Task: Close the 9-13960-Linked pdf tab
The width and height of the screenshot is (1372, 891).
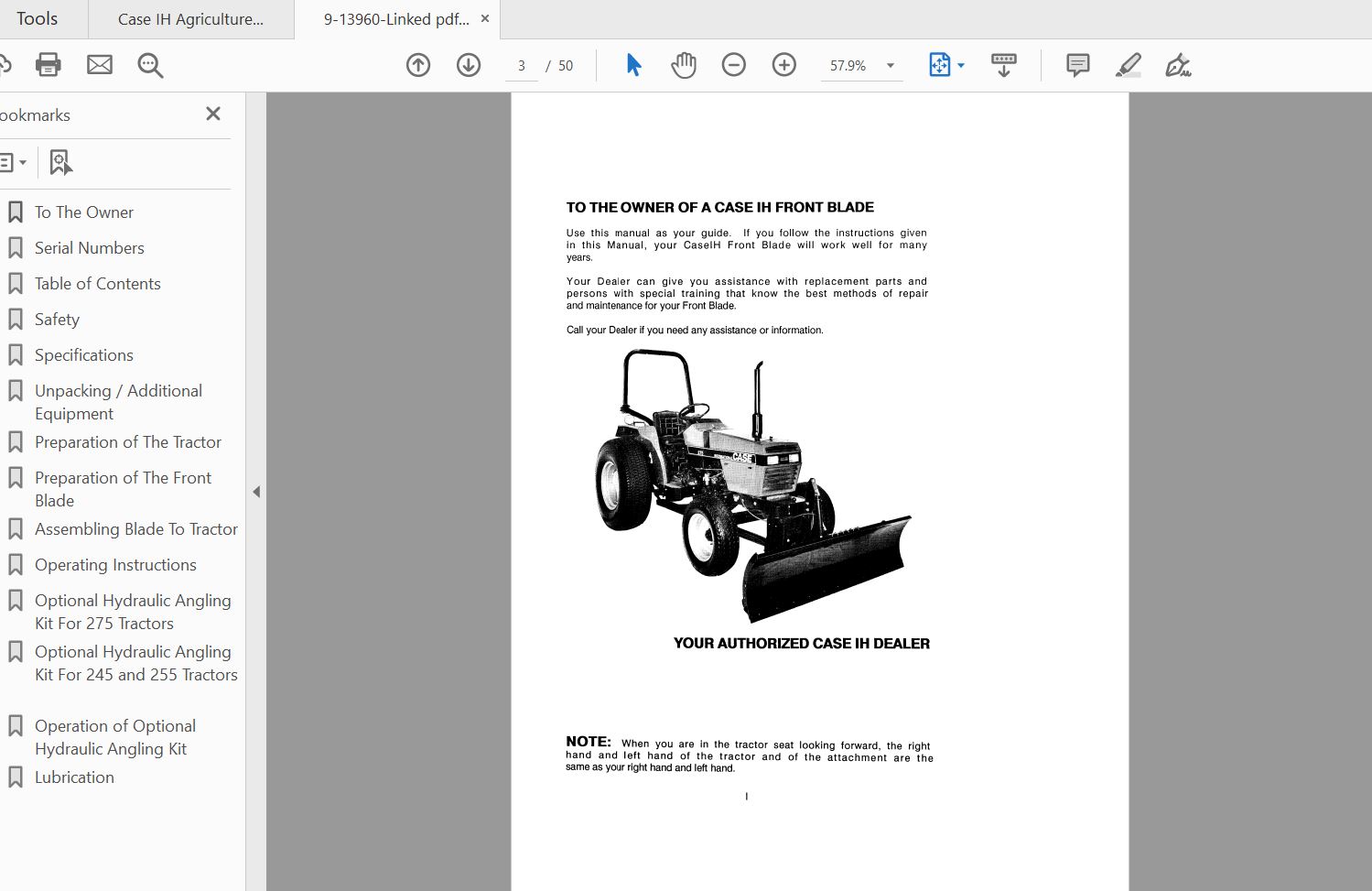Action: coord(485,19)
